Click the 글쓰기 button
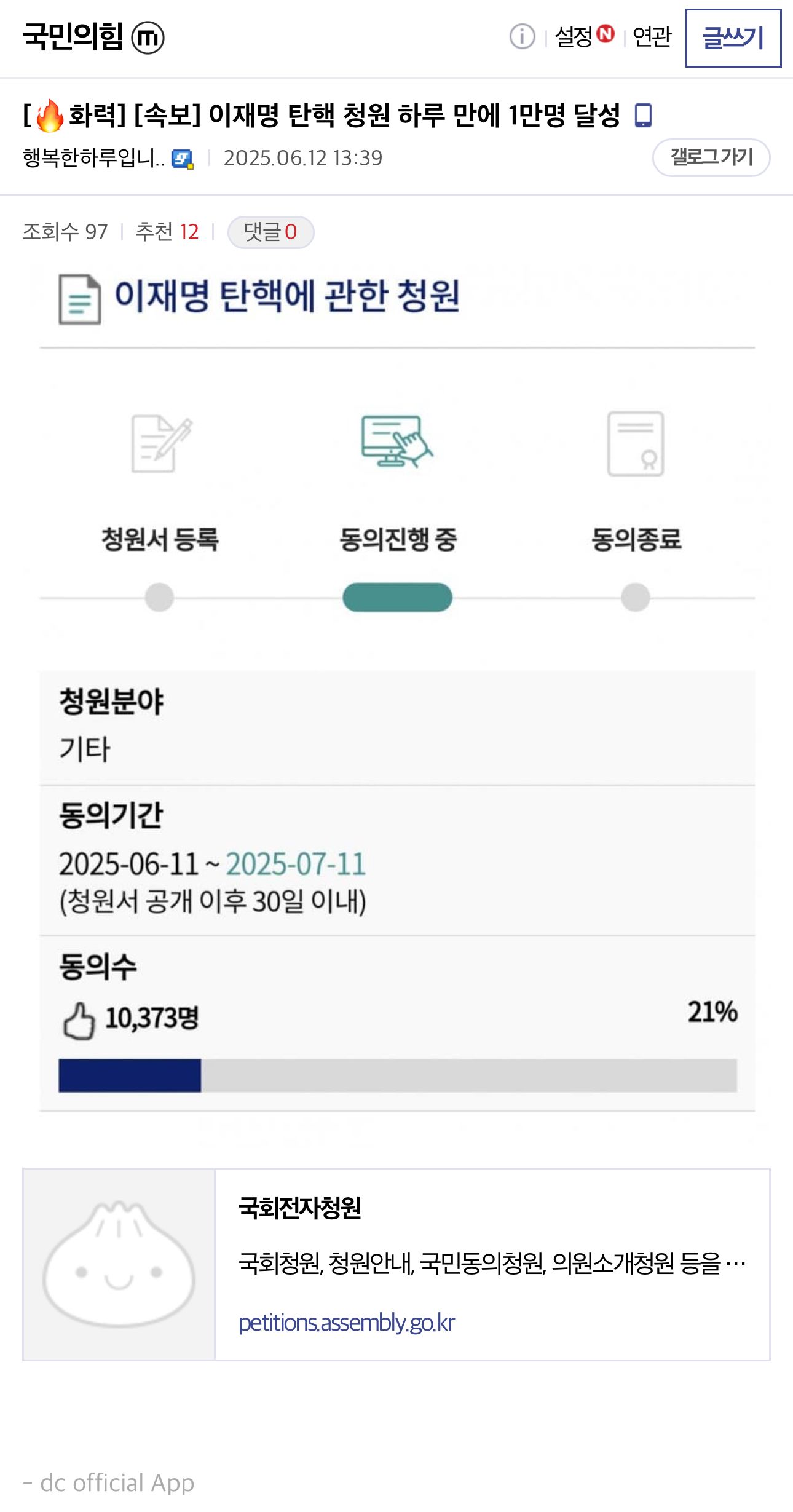The height and width of the screenshot is (1512, 793). [733, 38]
